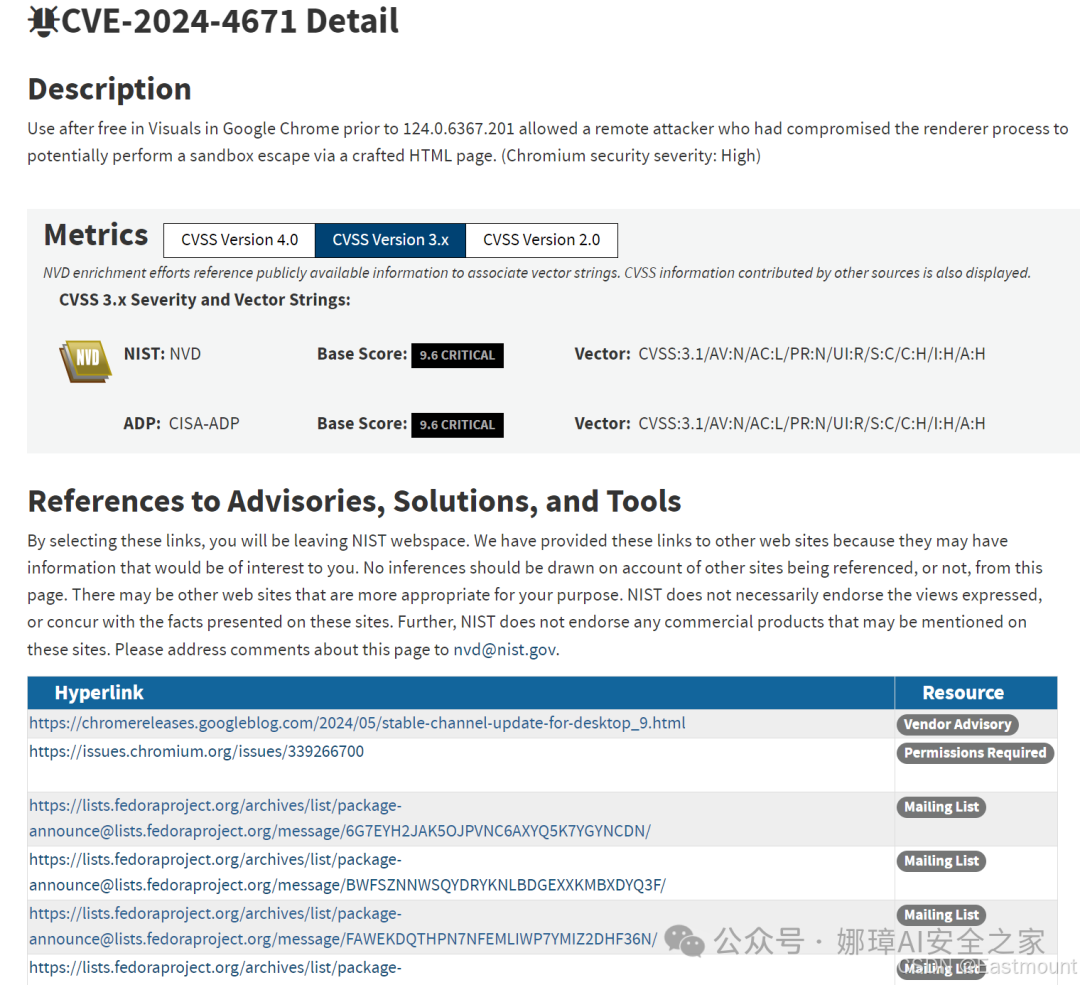Click the "Use after free in Visuals" description text
The image size is (1080, 985).
(548, 142)
